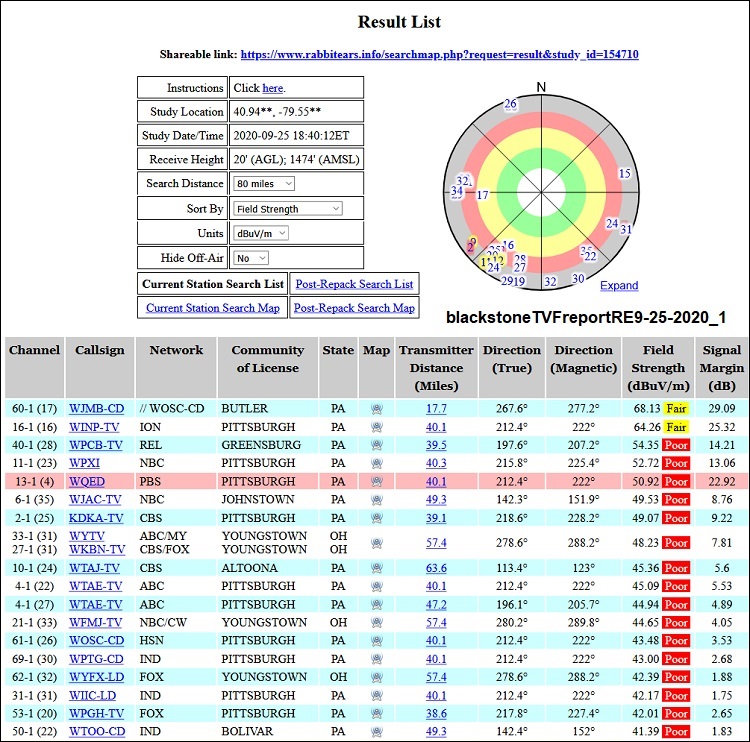Switch to Post-Repack Search List
Screen dimensions: 750x742
coord(354,284)
